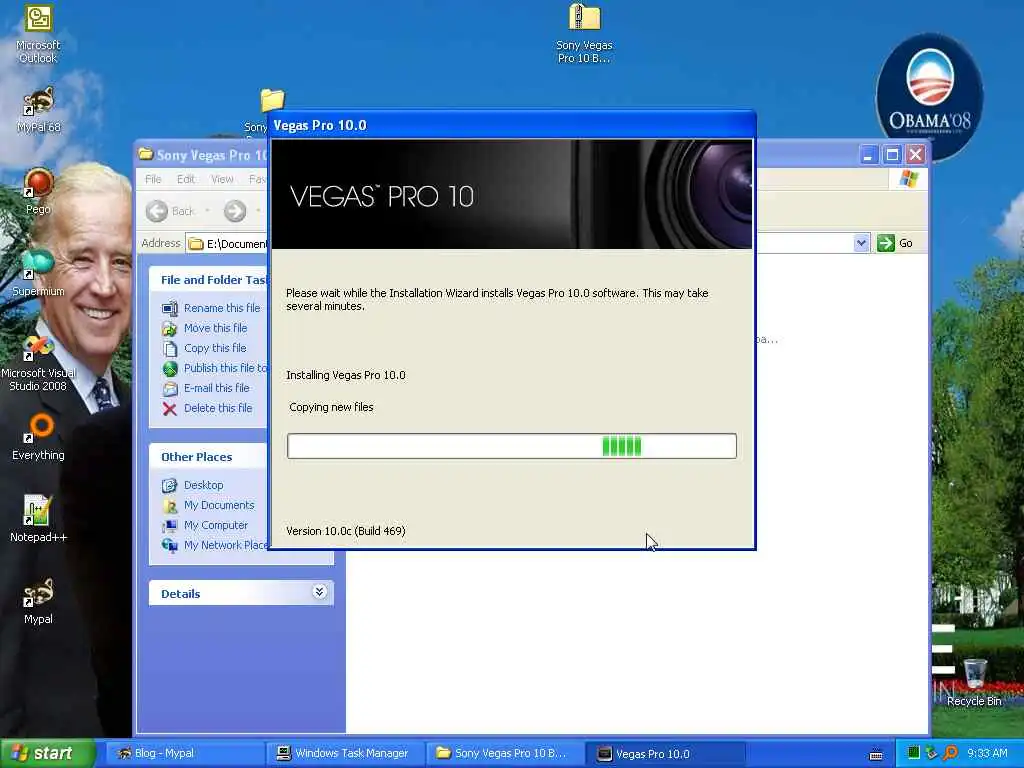The image size is (1024, 768).
Task: Switch to Windows Task Manager taskbar button
Action: (x=345, y=754)
